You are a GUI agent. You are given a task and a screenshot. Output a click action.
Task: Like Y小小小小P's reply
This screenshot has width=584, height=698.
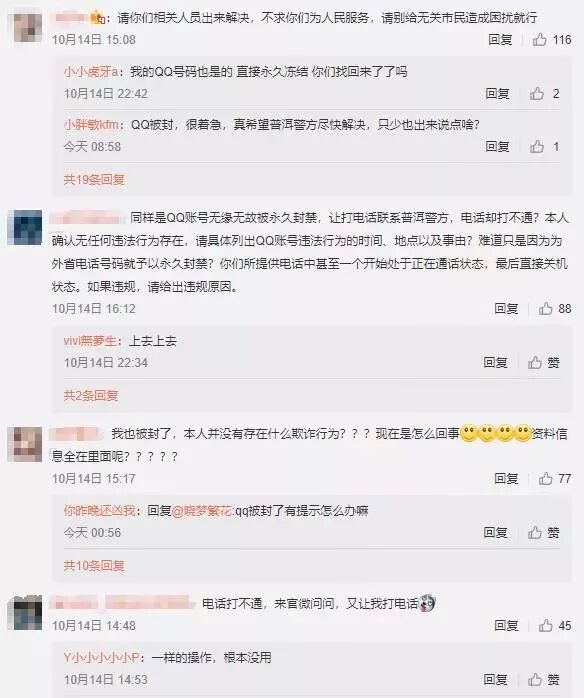click(x=543, y=679)
